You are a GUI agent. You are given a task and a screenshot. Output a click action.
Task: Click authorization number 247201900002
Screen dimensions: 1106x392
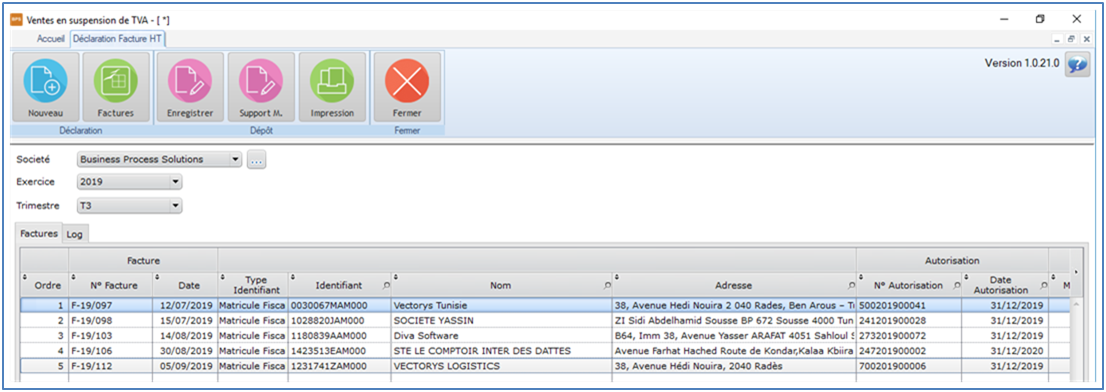coord(909,350)
